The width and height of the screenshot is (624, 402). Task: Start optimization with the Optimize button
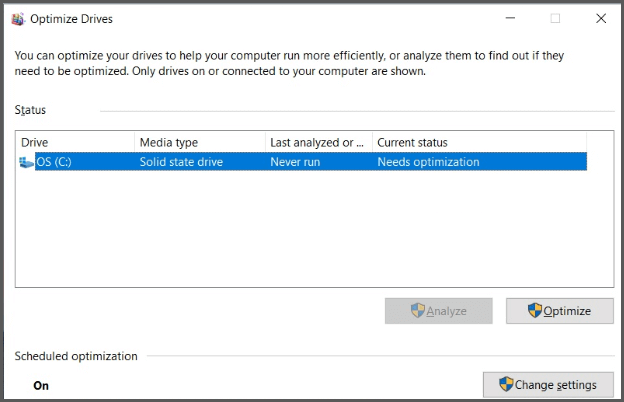(x=560, y=311)
